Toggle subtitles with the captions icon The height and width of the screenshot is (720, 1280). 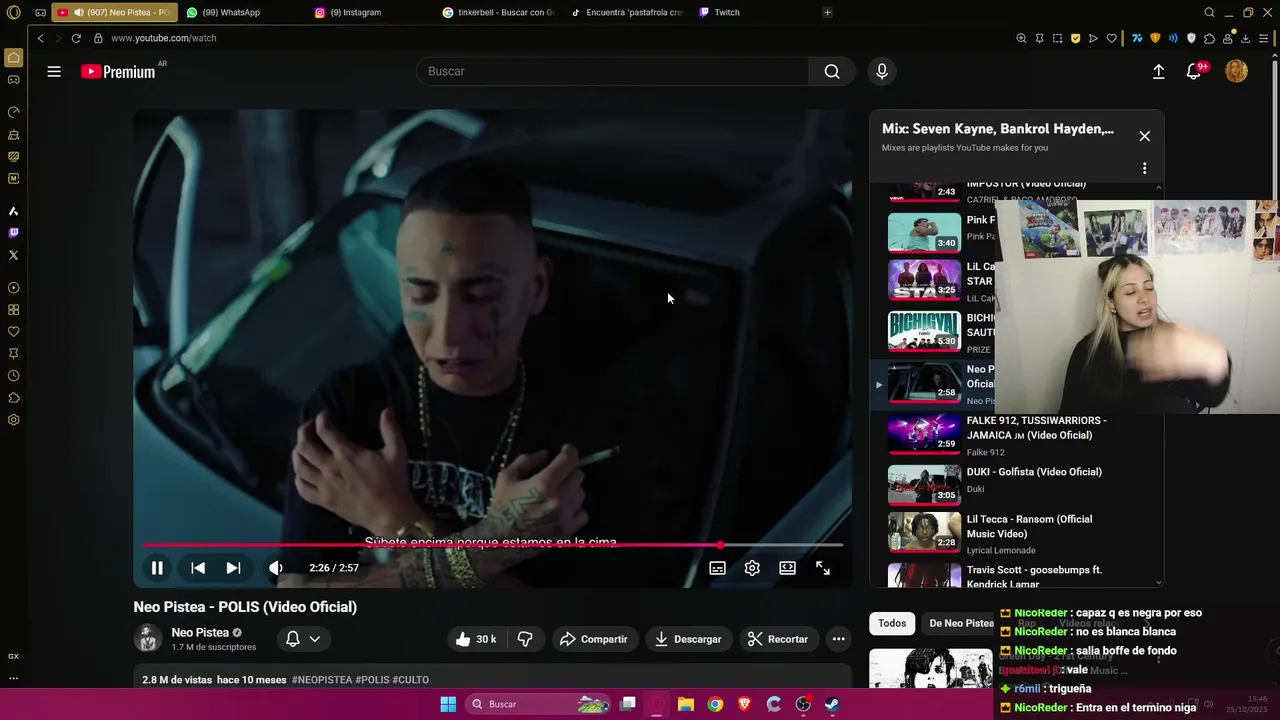pyautogui.click(x=717, y=568)
